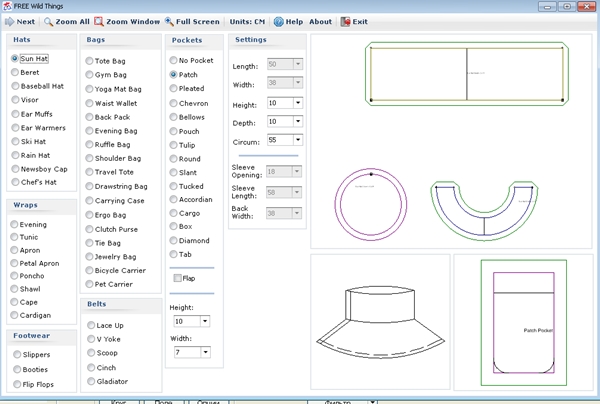Click the Next arrow icon
Viewport: 600px width, 404px height.
(9, 21)
